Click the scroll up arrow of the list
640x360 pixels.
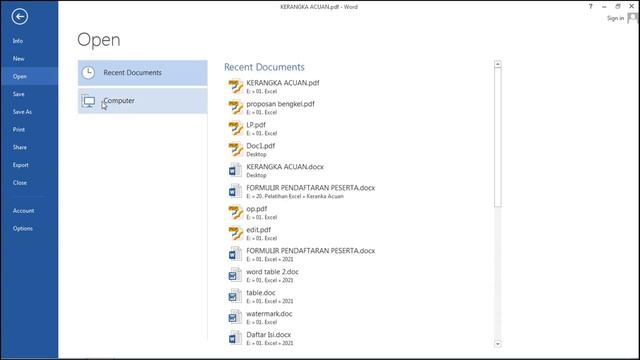point(498,64)
